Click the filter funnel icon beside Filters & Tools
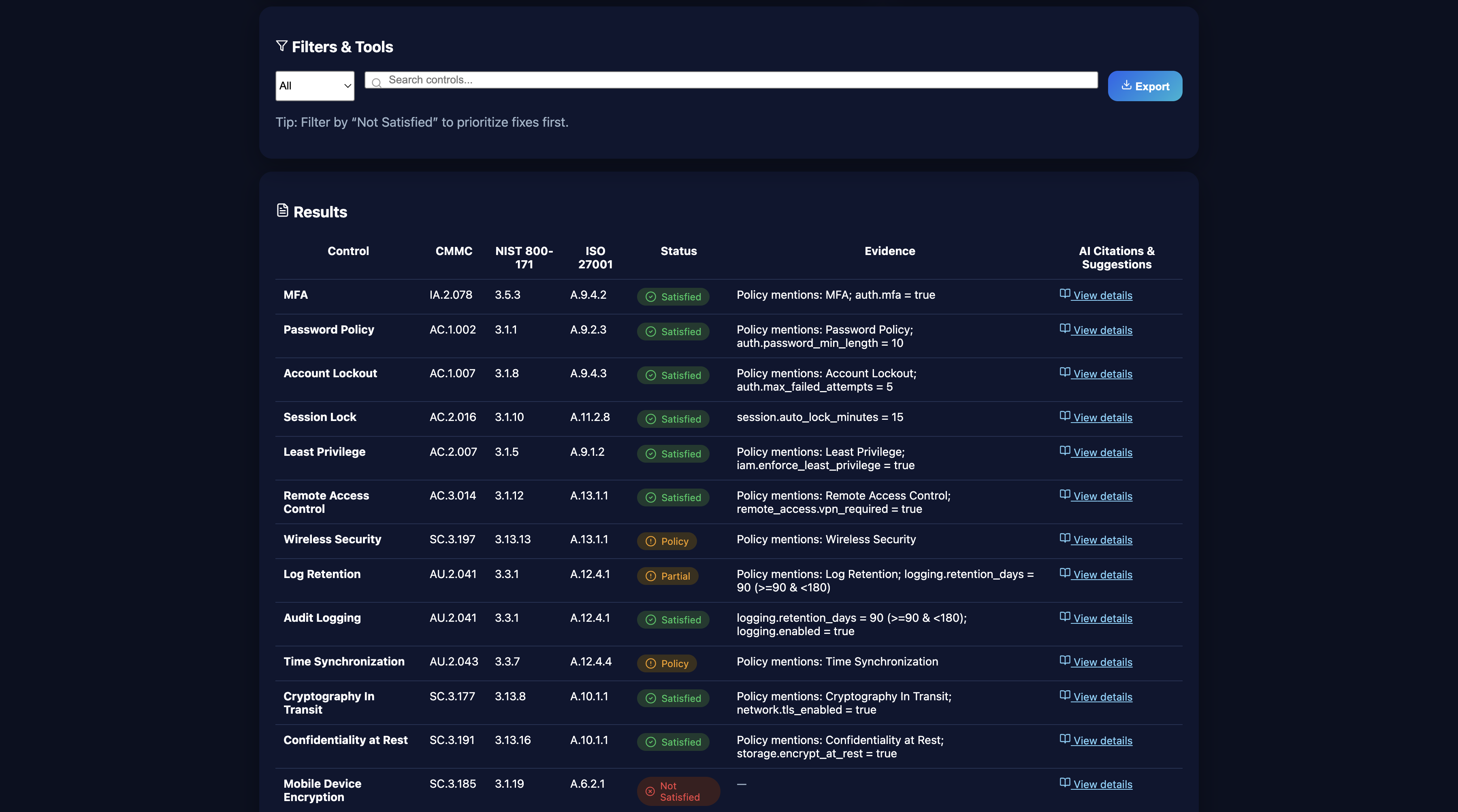 click(281, 46)
